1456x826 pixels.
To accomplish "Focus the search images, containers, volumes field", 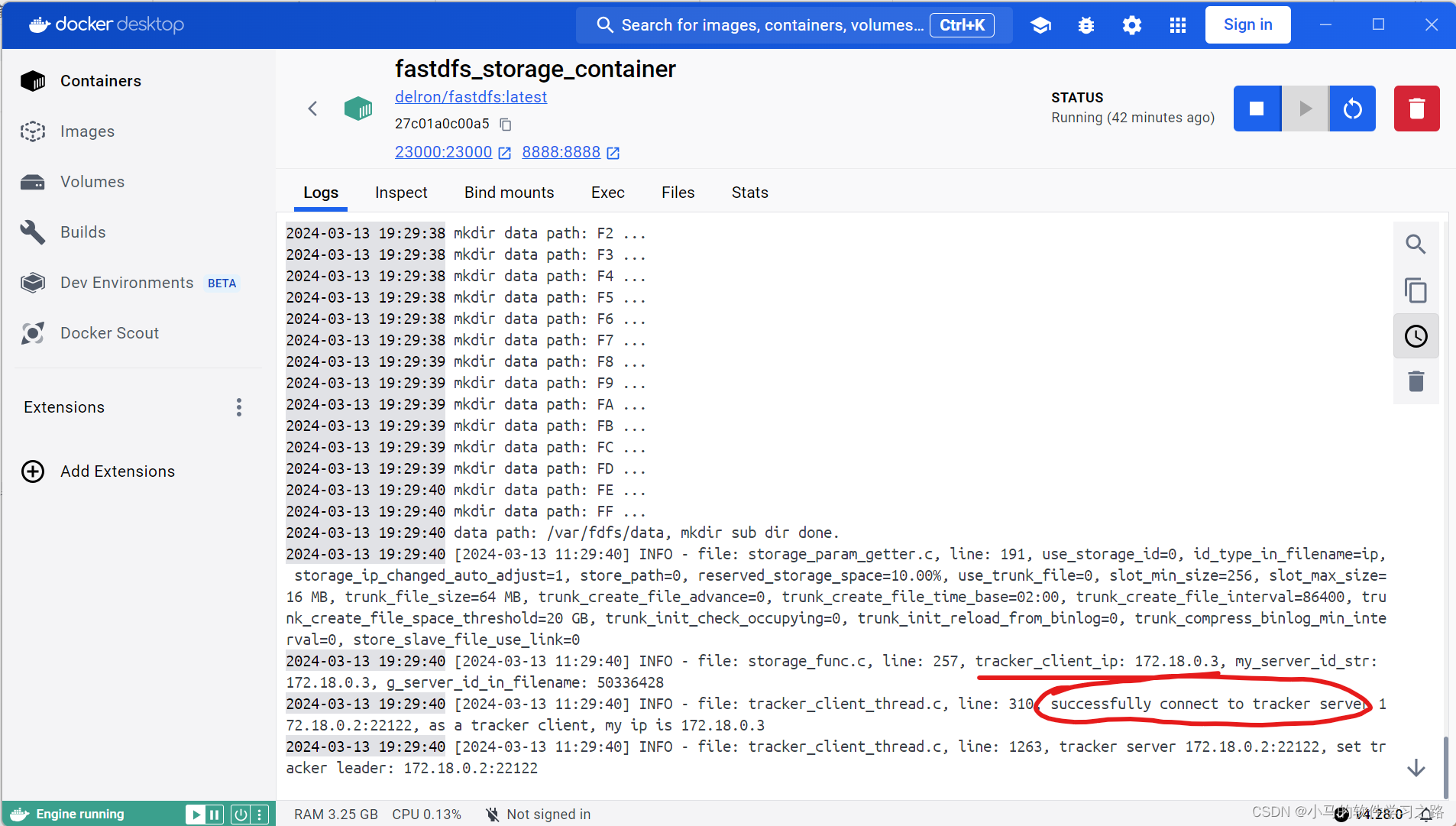I will [794, 25].
